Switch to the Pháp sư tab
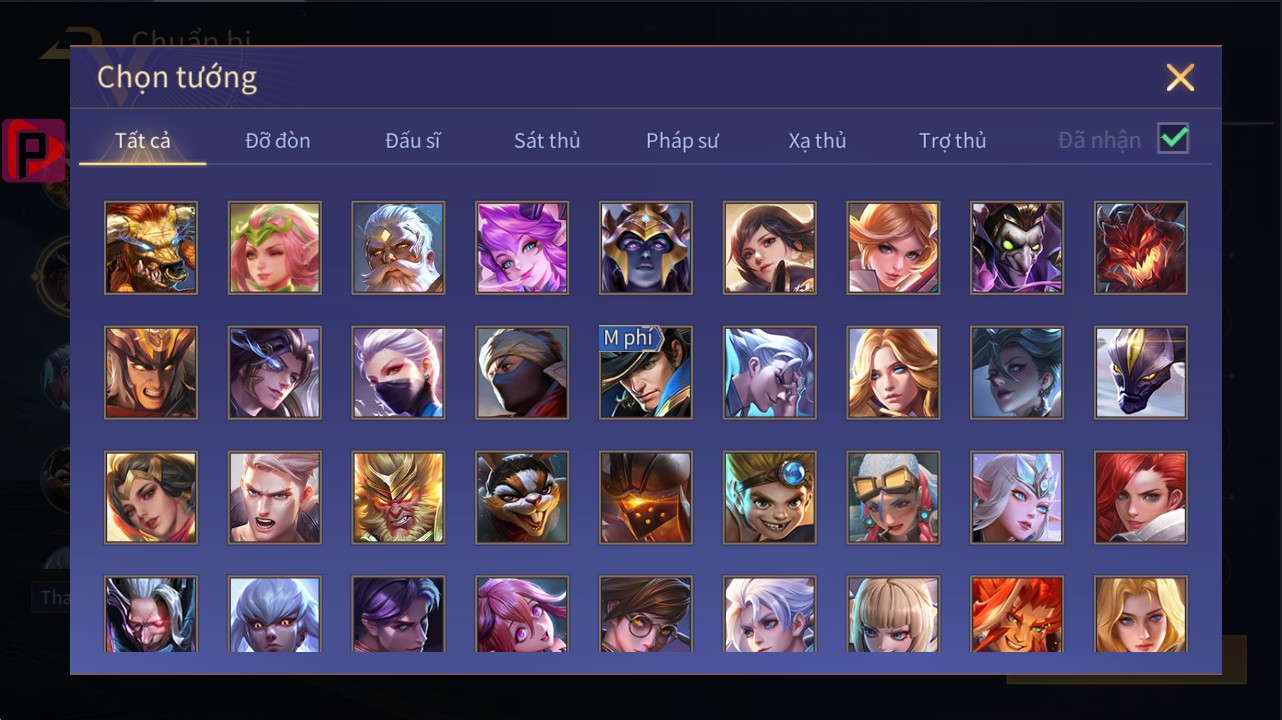Image resolution: width=1282 pixels, height=720 pixels. click(682, 141)
